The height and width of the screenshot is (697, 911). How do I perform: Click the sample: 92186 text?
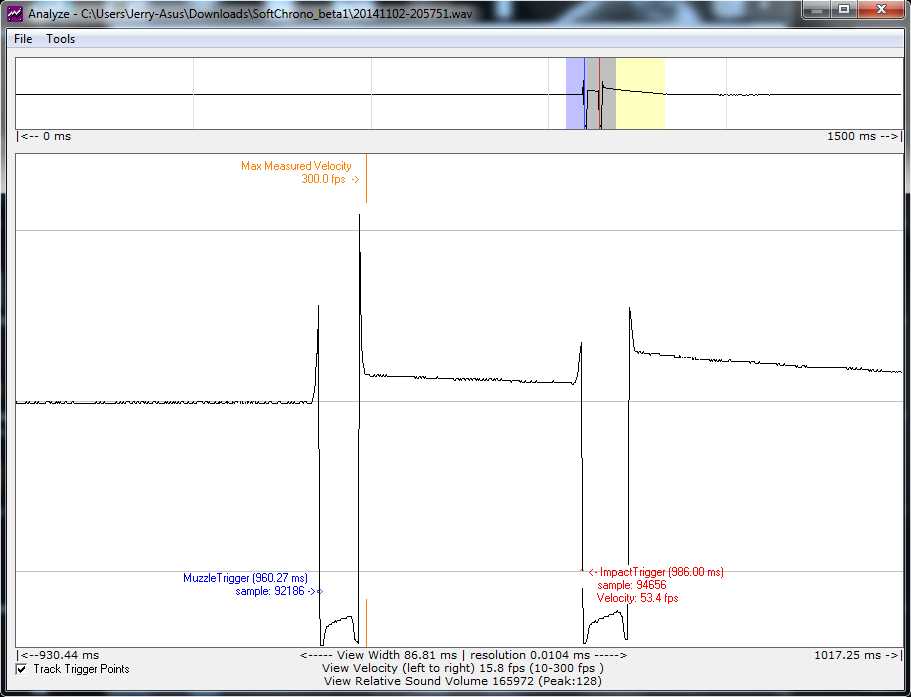point(270,591)
